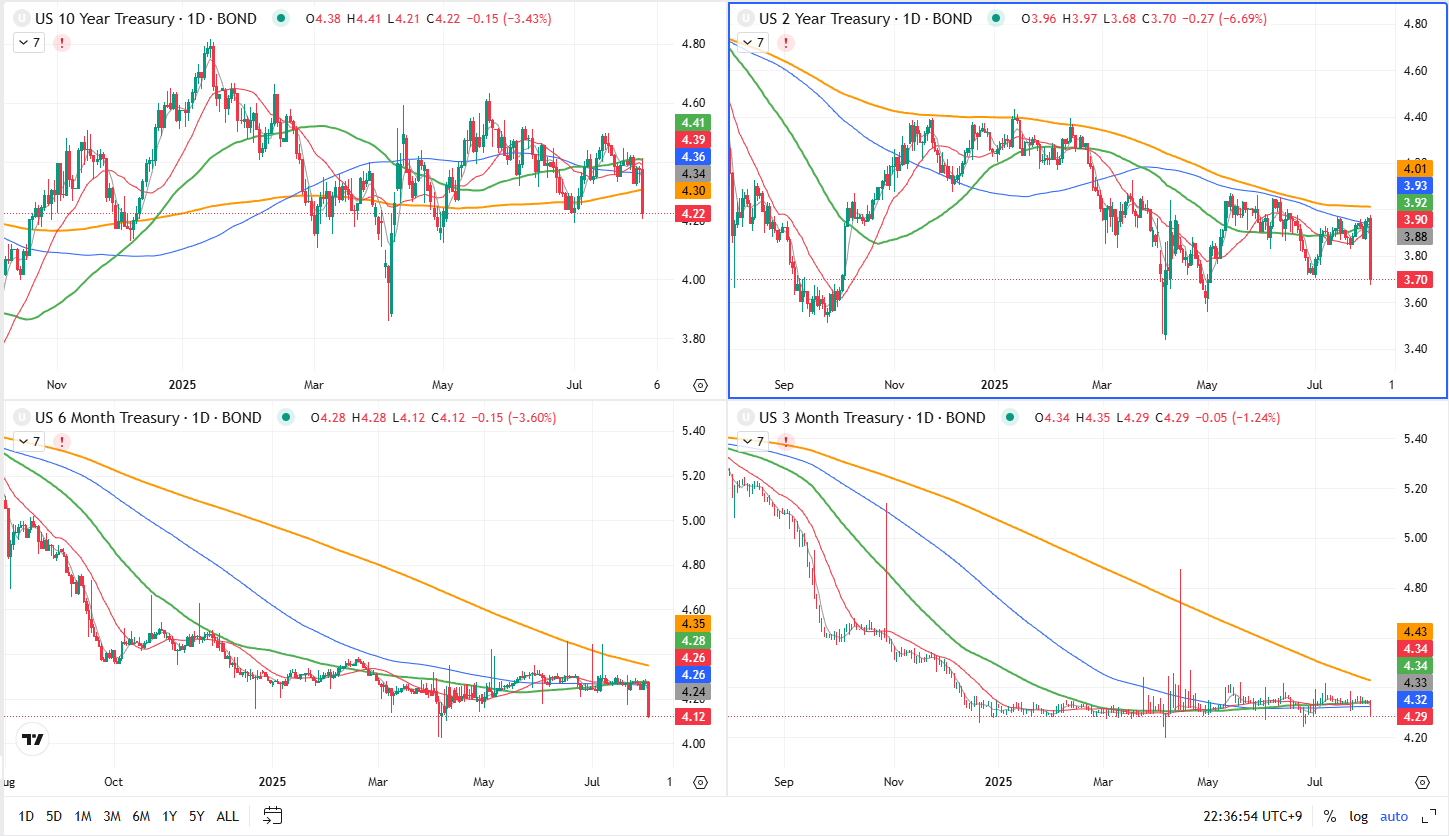
Task: Click green market status dot on 2 Year chart
Action: coord(996,19)
